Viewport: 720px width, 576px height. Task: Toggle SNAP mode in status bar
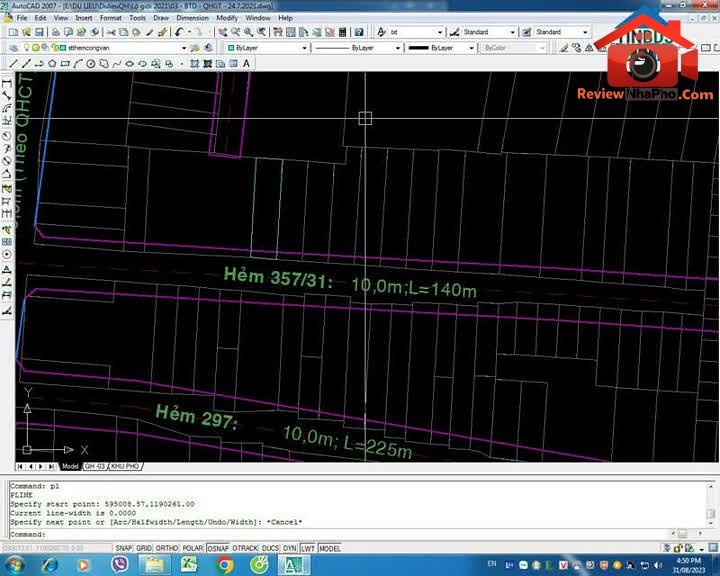click(124, 548)
